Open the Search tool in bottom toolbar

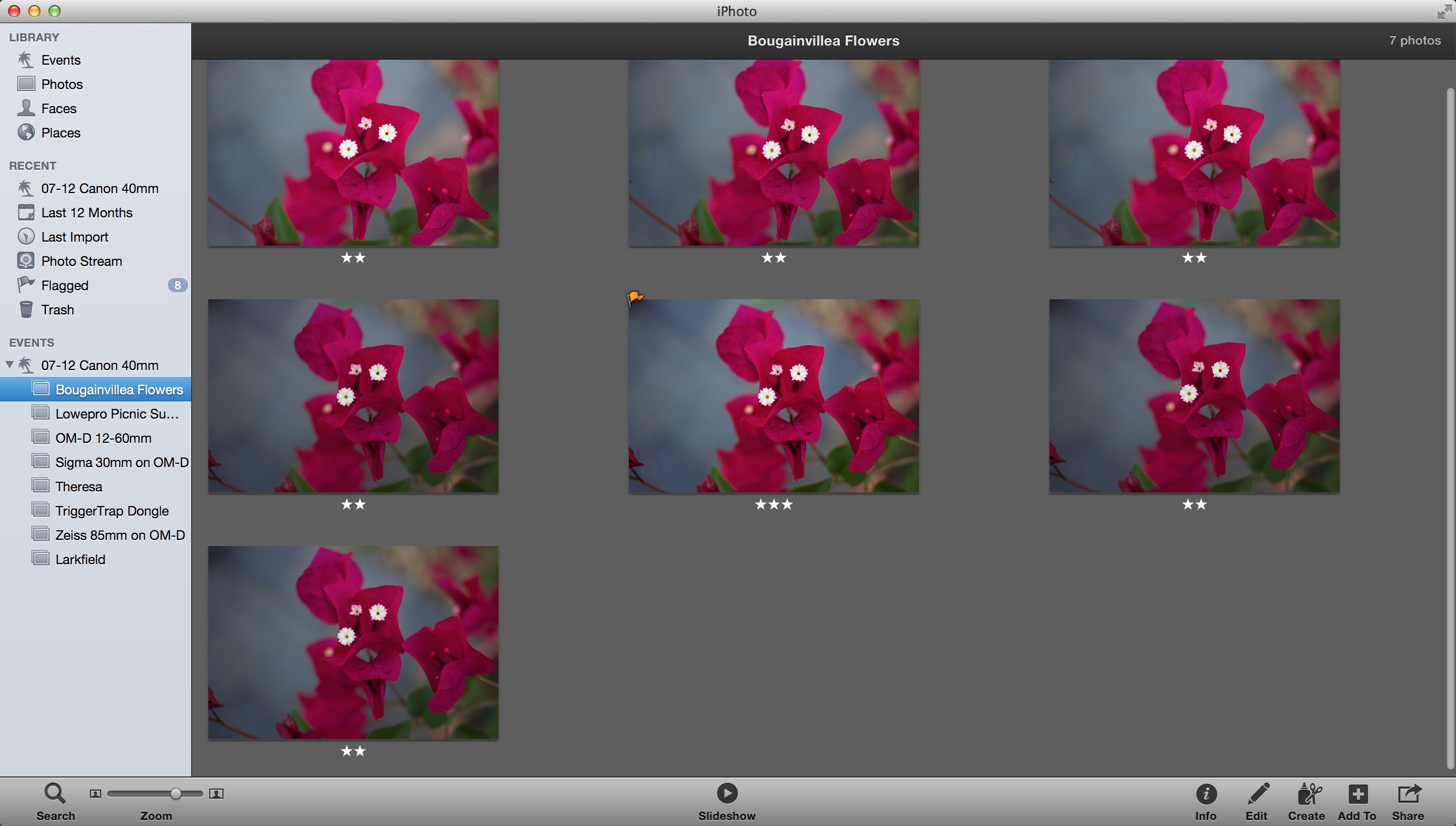(55, 793)
